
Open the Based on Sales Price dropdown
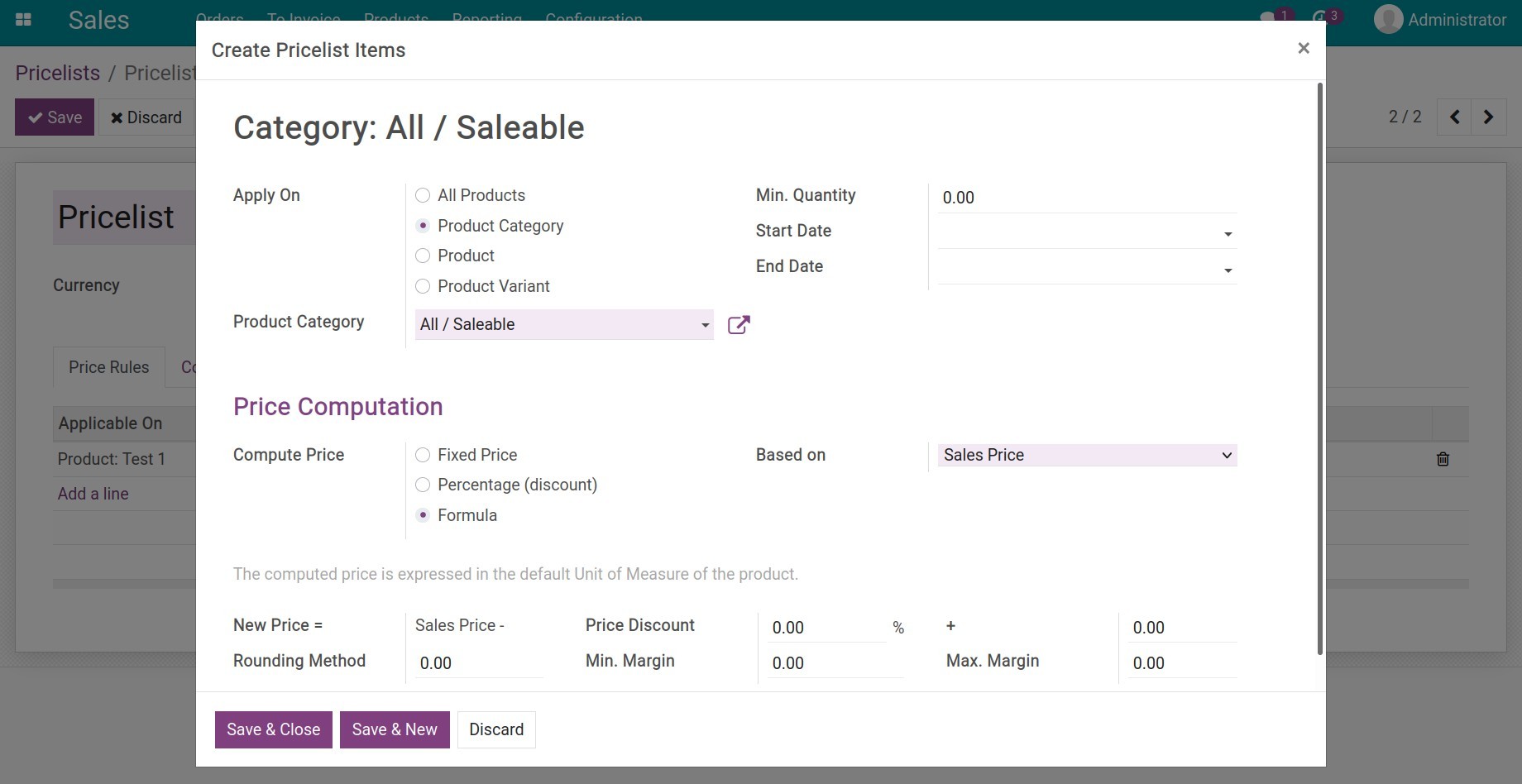pyautogui.click(x=1087, y=455)
